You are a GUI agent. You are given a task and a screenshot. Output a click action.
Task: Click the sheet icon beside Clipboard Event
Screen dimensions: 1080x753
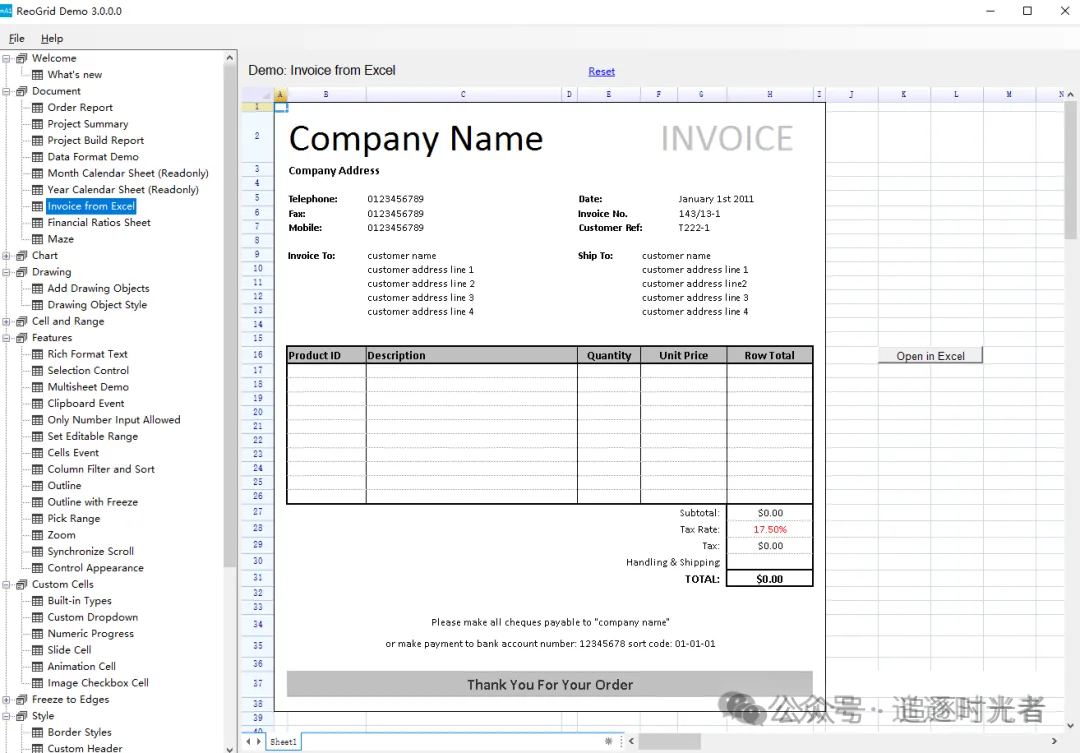pyautogui.click(x=38, y=404)
